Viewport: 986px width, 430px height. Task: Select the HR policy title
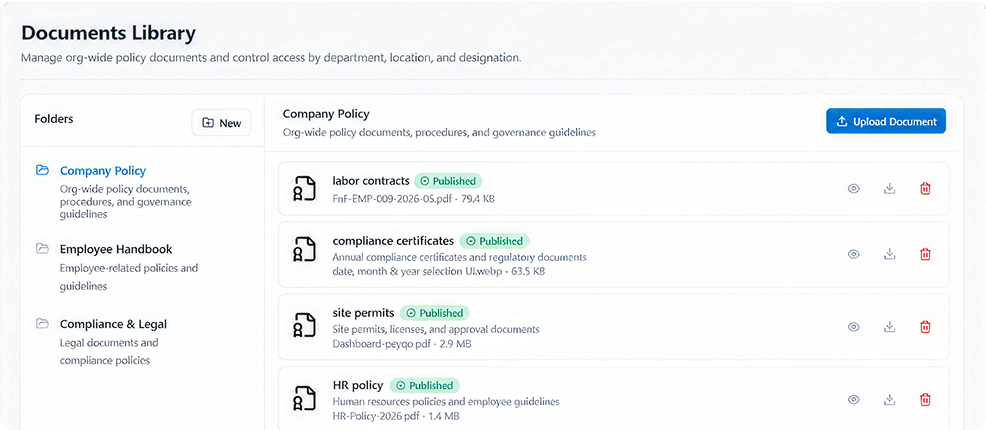point(358,385)
